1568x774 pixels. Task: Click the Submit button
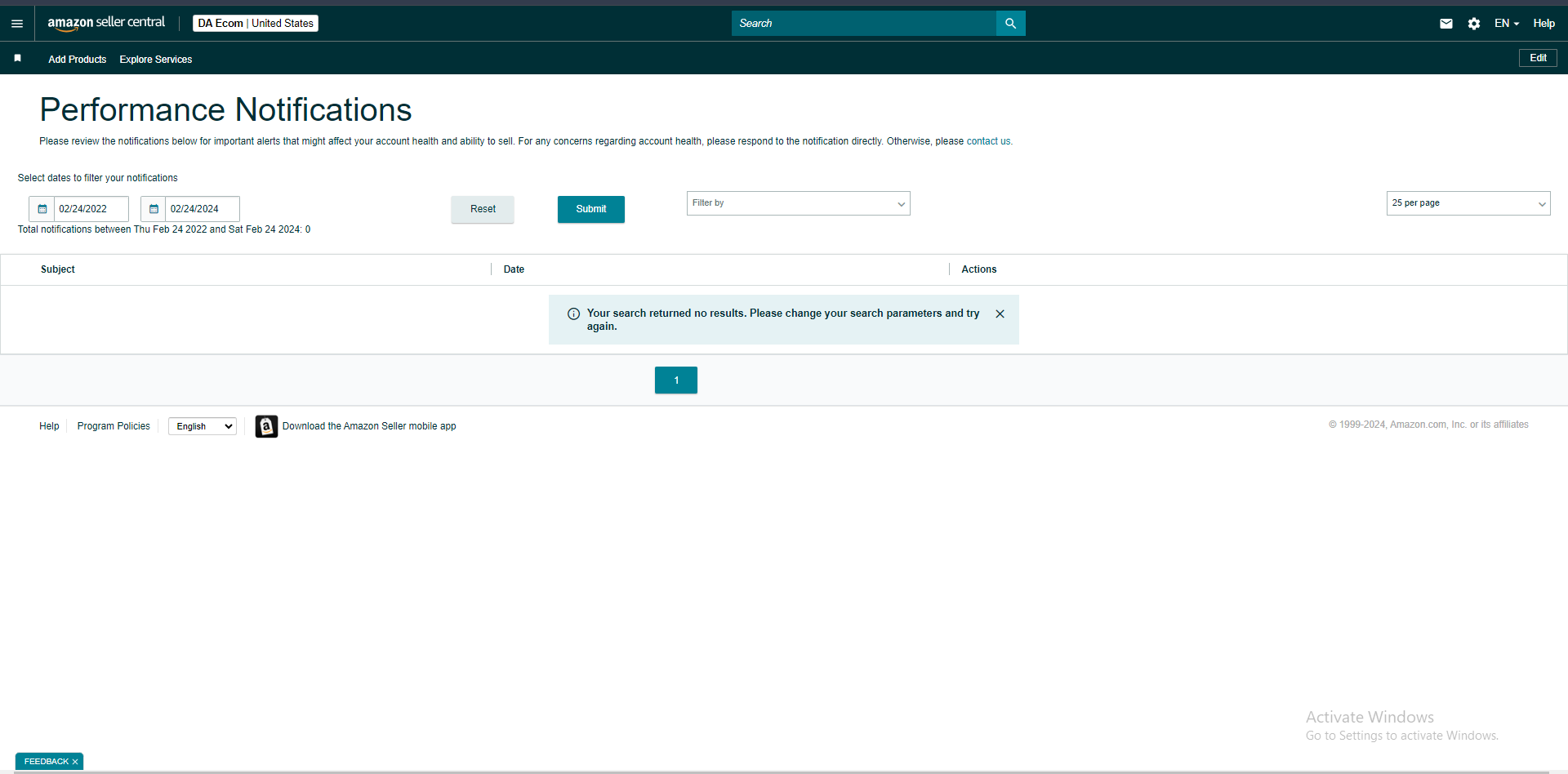point(591,209)
